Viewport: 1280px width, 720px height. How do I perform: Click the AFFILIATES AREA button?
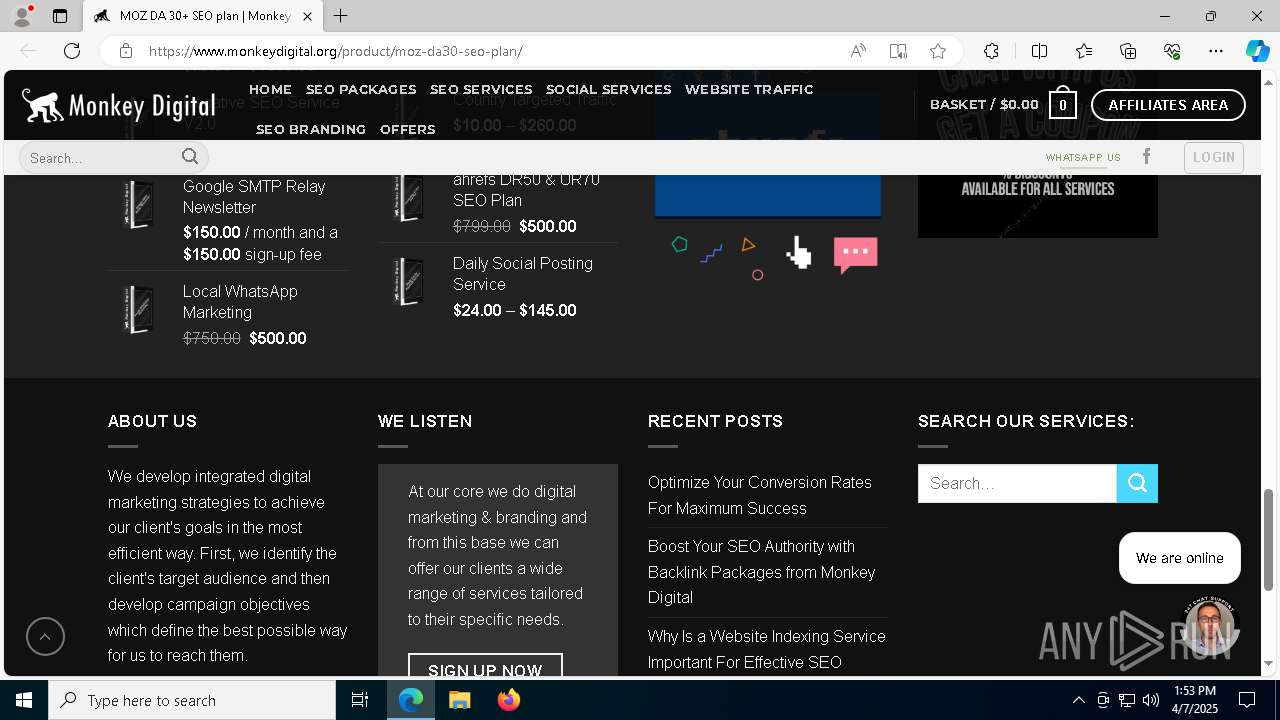pos(1168,105)
